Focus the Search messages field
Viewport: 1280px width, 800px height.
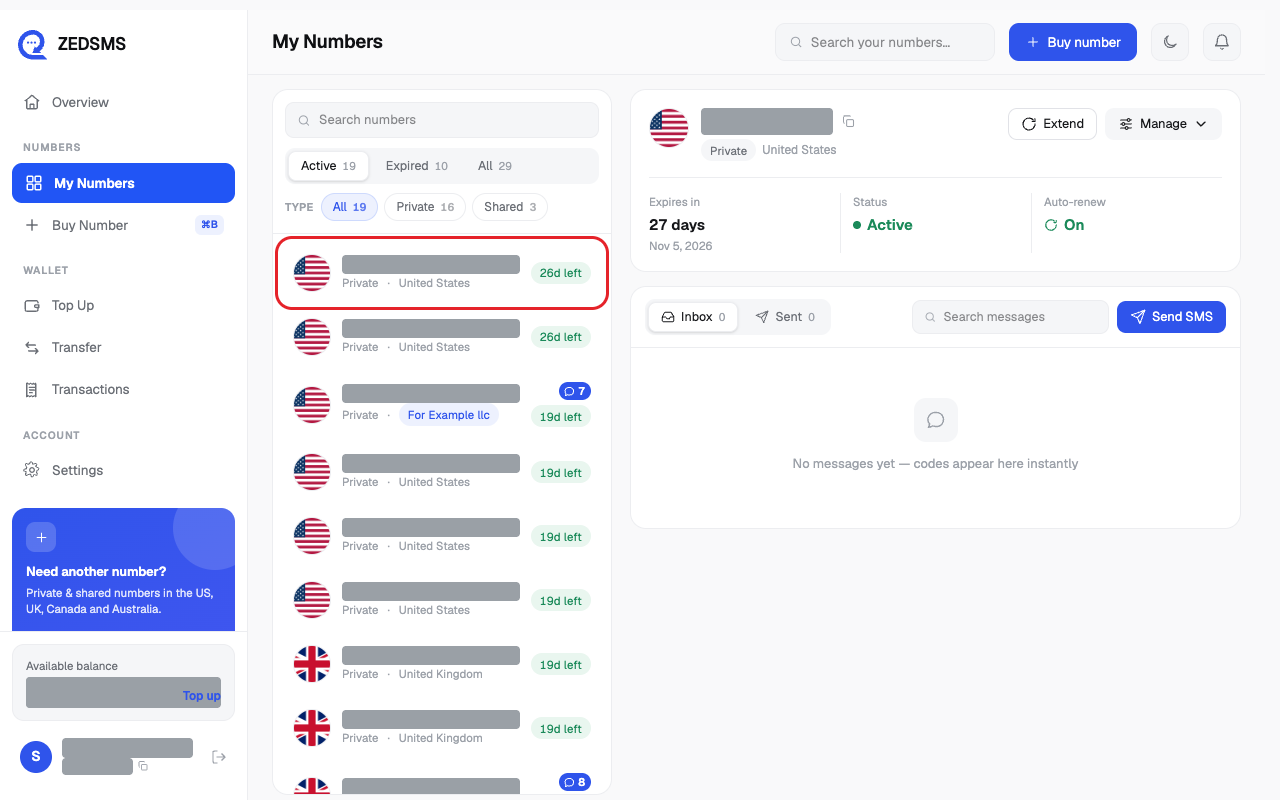(1010, 317)
